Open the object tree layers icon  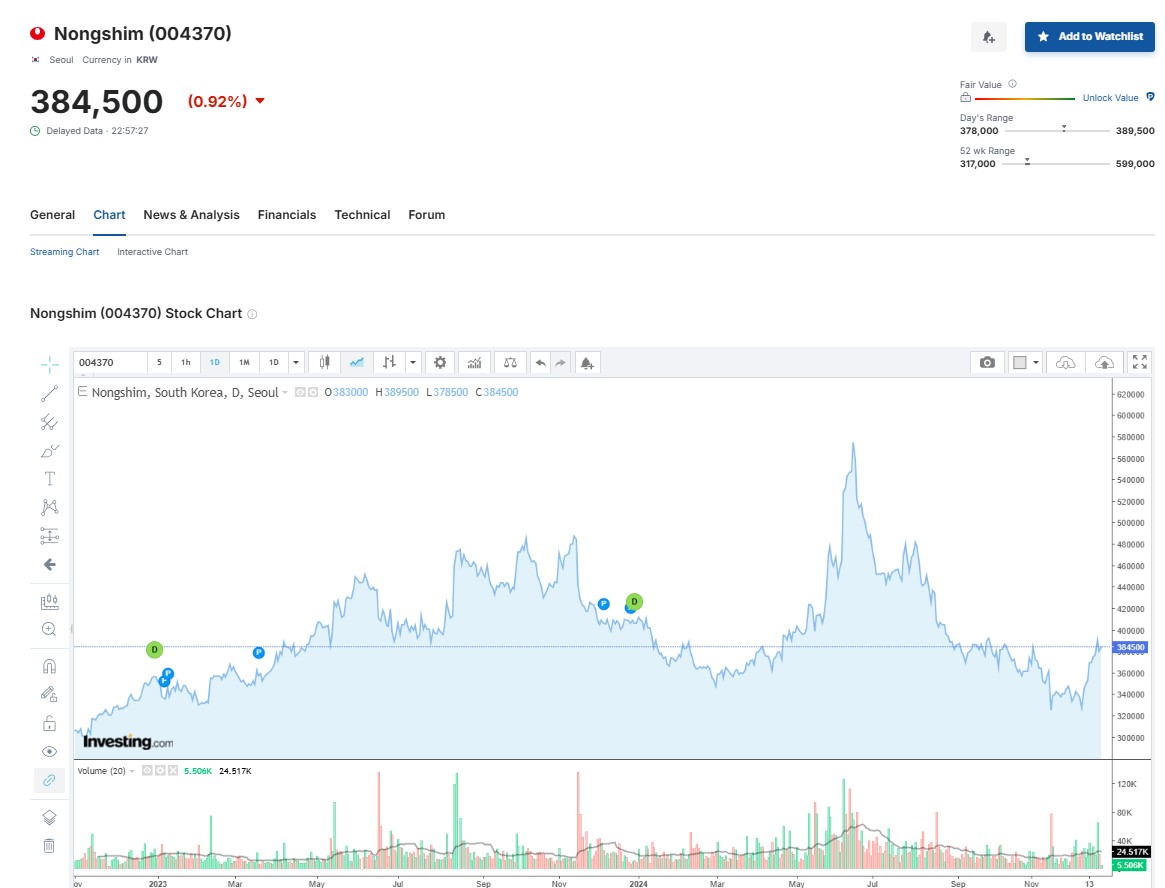[49, 817]
